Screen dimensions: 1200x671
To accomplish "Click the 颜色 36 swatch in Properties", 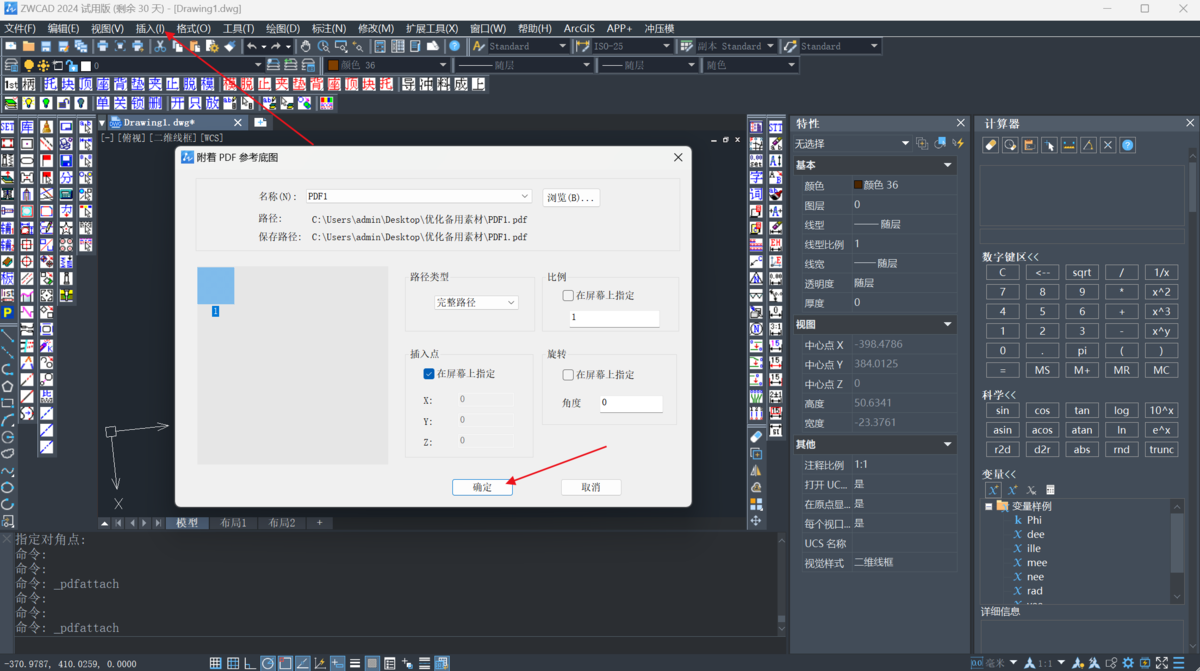I will point(858,185).
